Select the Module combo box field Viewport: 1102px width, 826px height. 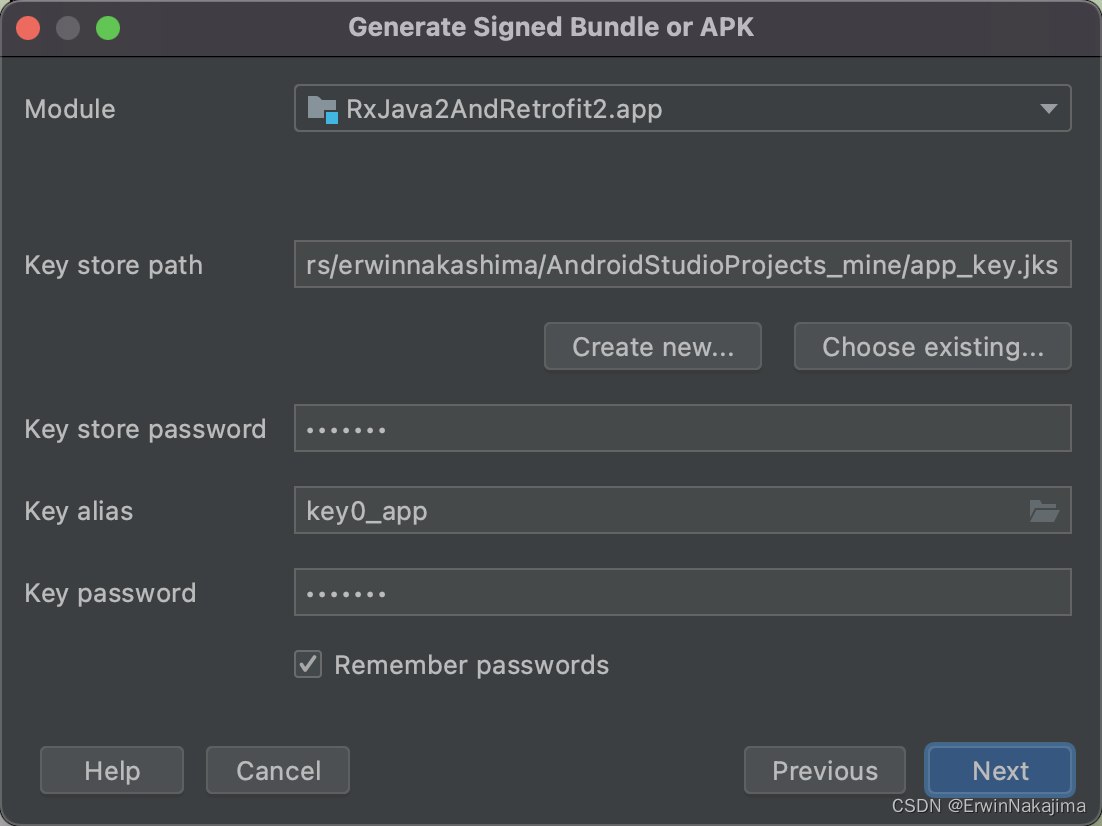click(683, 108)
